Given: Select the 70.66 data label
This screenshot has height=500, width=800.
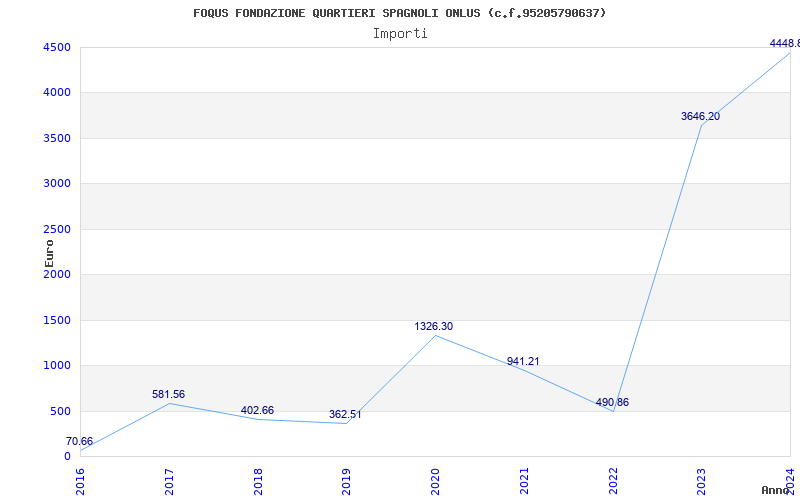Looking at the screenshot, I should pyautogui.click(x=80, y=441).
